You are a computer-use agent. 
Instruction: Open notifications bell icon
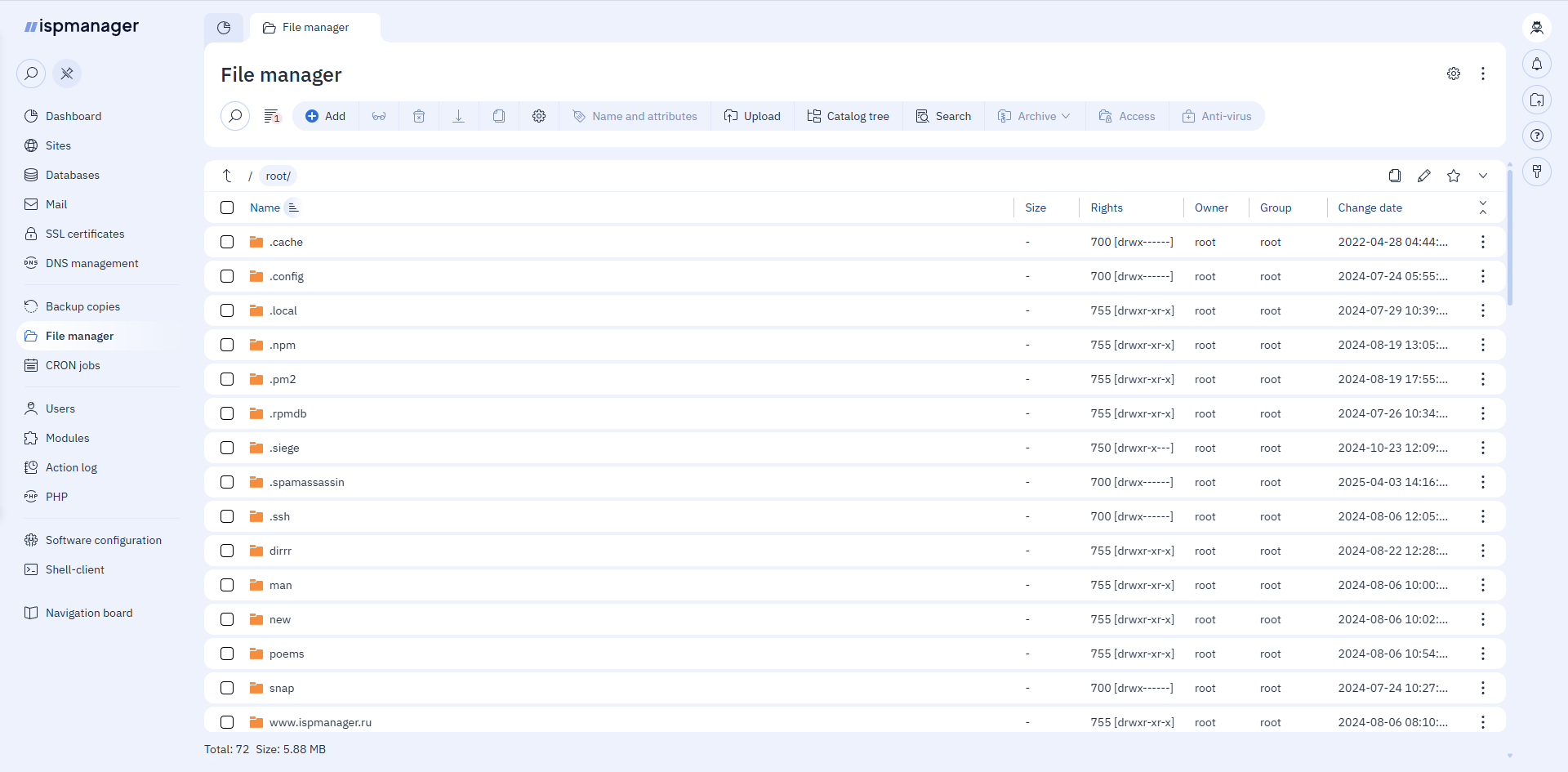1537,64
